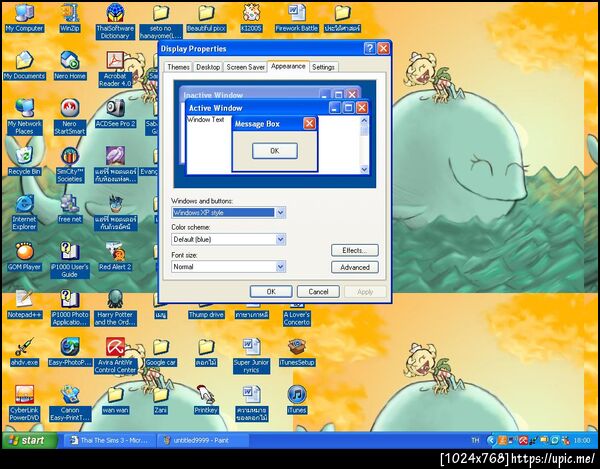Open the Windows start menu
The width and height of the screenshot is (600, 469).
click(29, 440)
